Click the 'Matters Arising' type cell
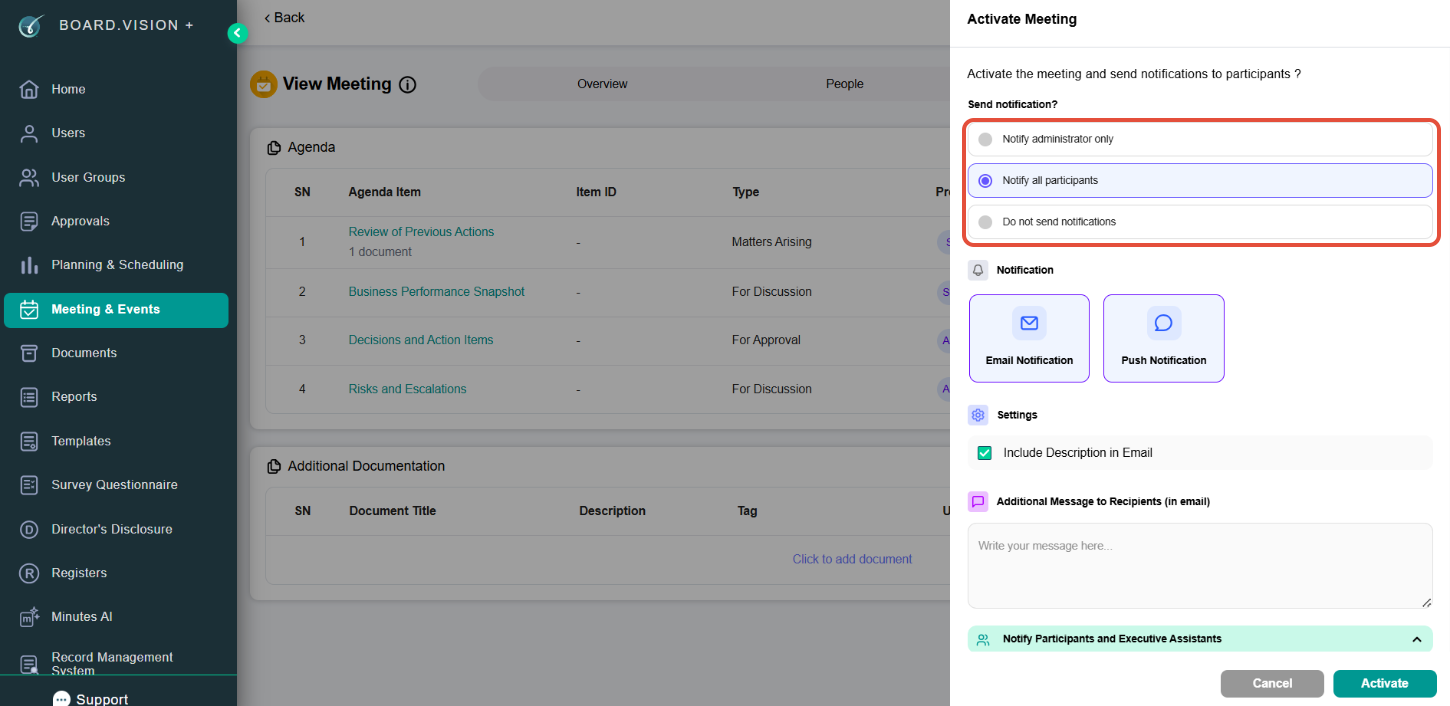The image size is (1450, 706). pos(772,242)
